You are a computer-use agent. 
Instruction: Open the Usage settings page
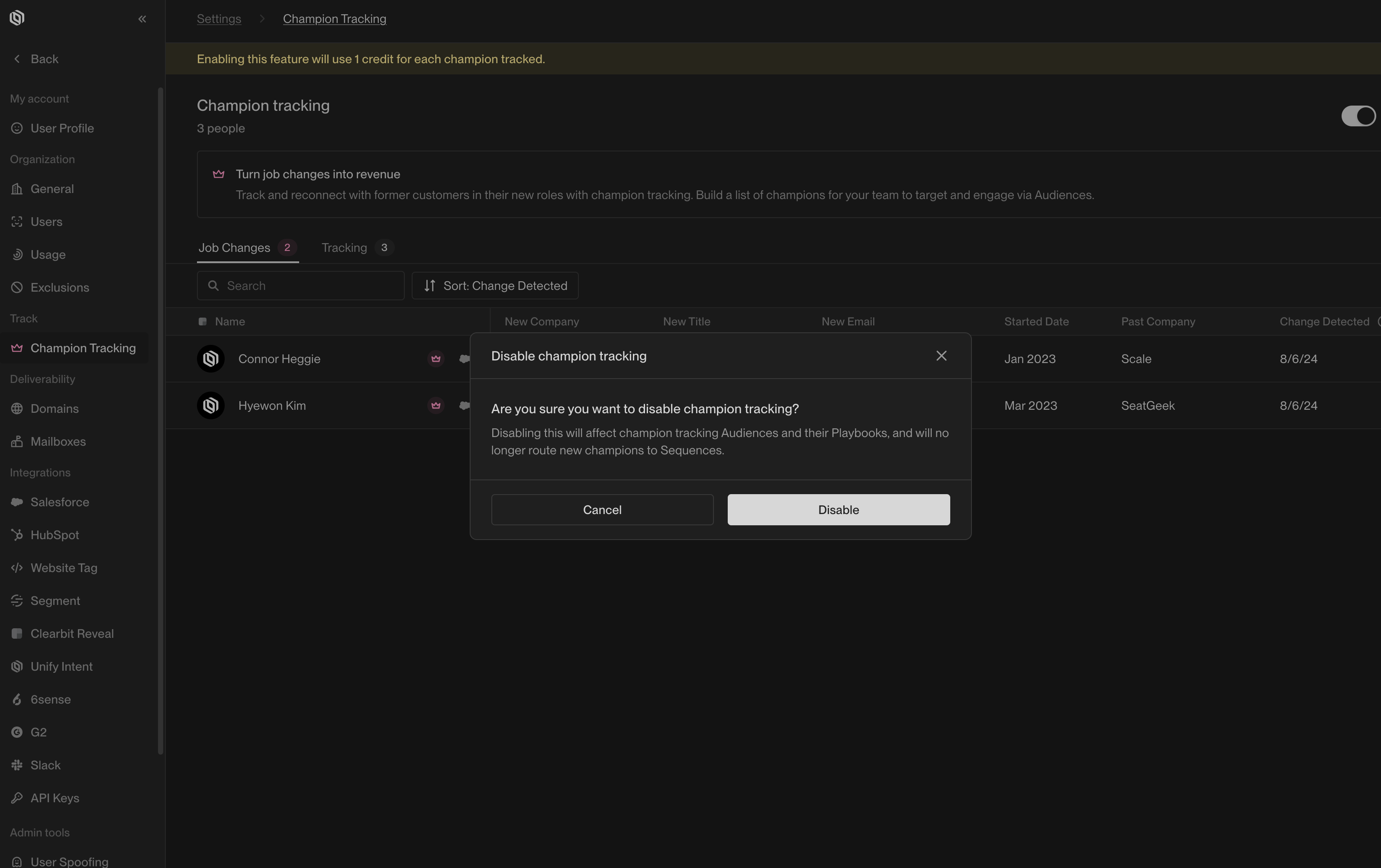tap(74, 254)
